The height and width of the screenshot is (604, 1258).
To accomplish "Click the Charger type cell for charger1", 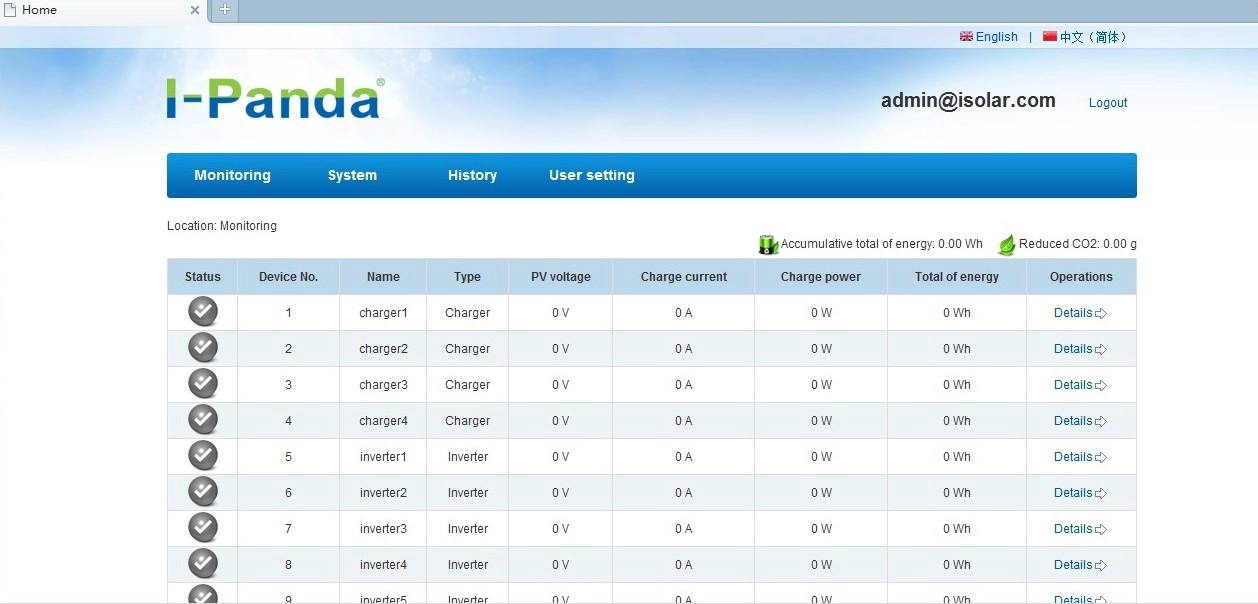I will tap(467, 313).
